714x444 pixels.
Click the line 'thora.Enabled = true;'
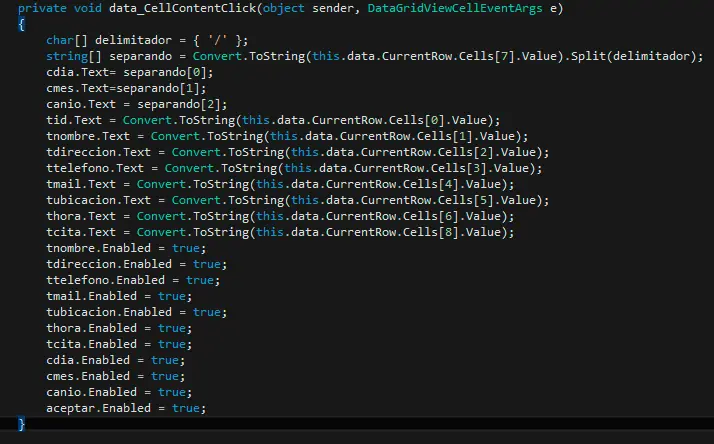click(119, 328)
